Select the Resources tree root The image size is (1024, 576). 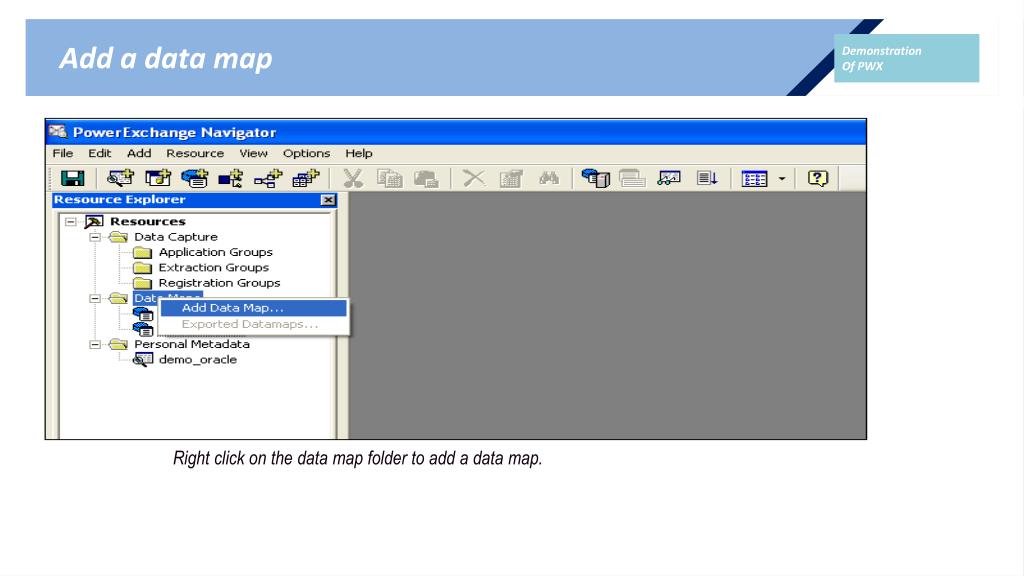tap(148, 221)
